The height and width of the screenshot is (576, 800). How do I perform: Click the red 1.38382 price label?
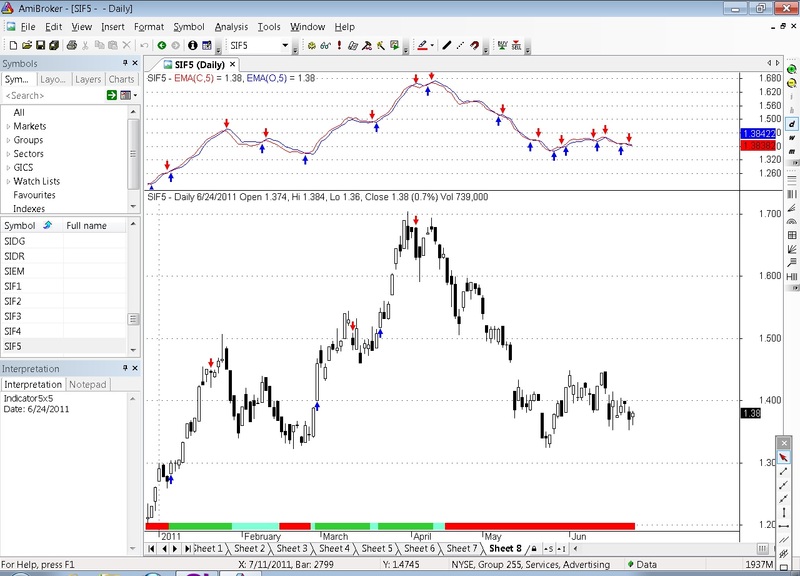pyautogui.click(x=760, y=146)
